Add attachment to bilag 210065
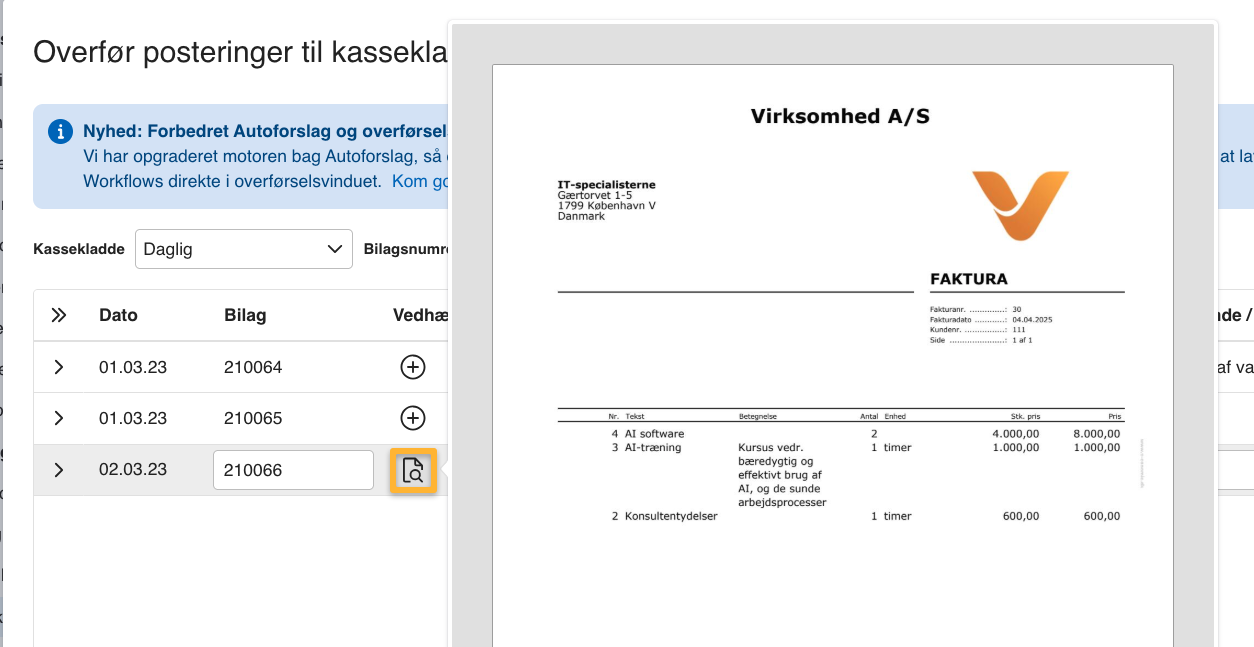Viewport: 1254px width, 647px height. [413, 418]
